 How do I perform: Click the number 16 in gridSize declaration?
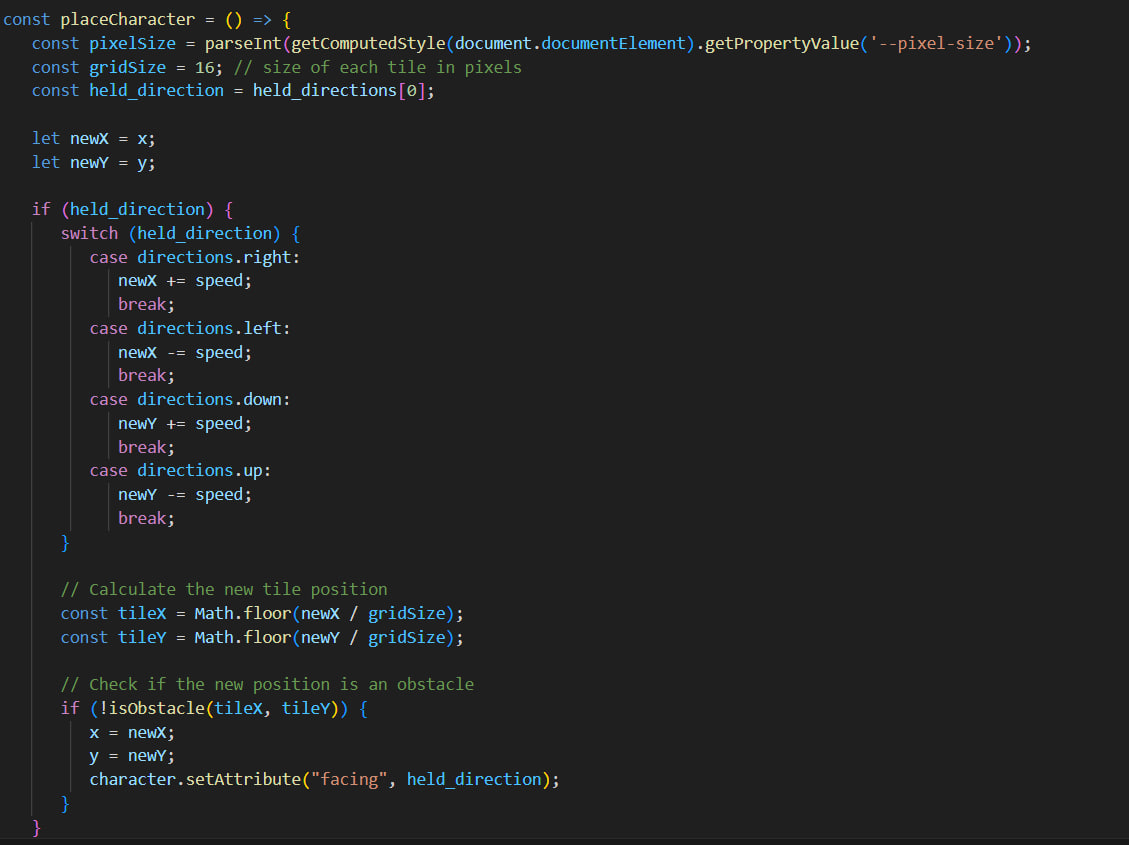214,67
